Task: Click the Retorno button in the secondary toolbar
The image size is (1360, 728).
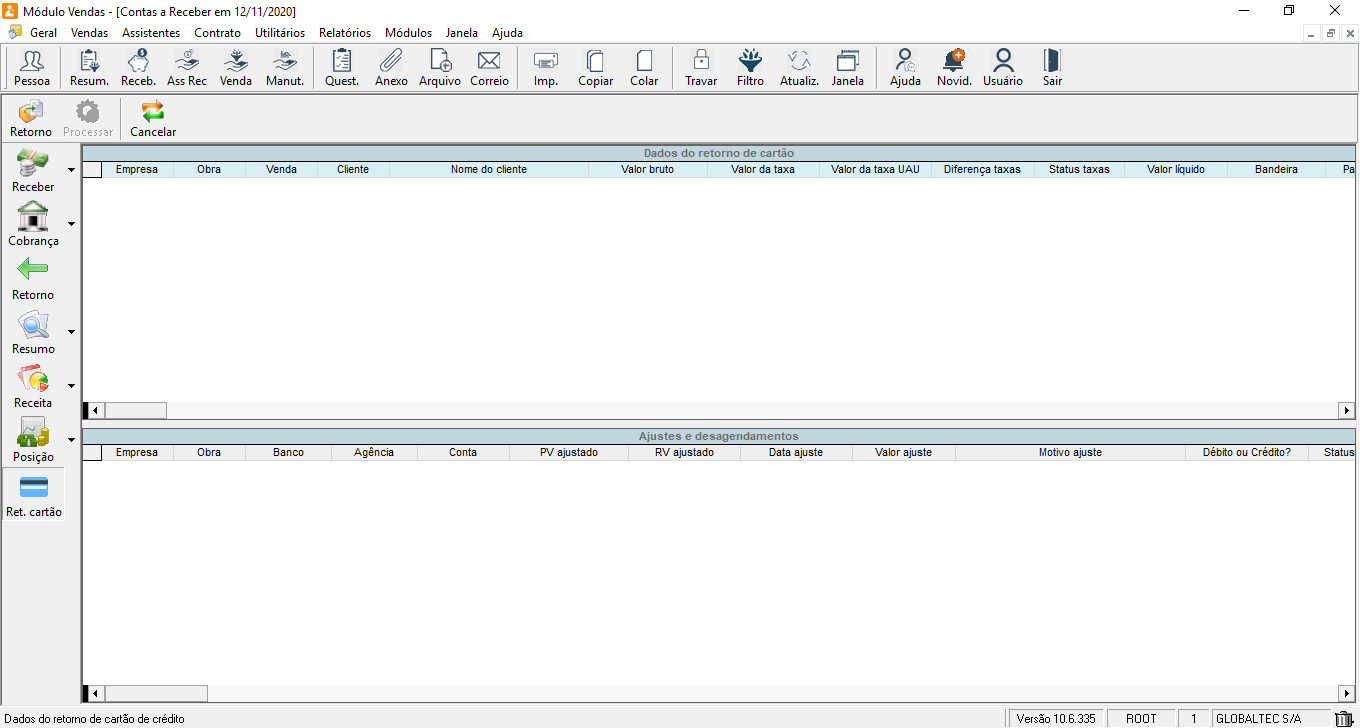Action: (x=31, y=119)
